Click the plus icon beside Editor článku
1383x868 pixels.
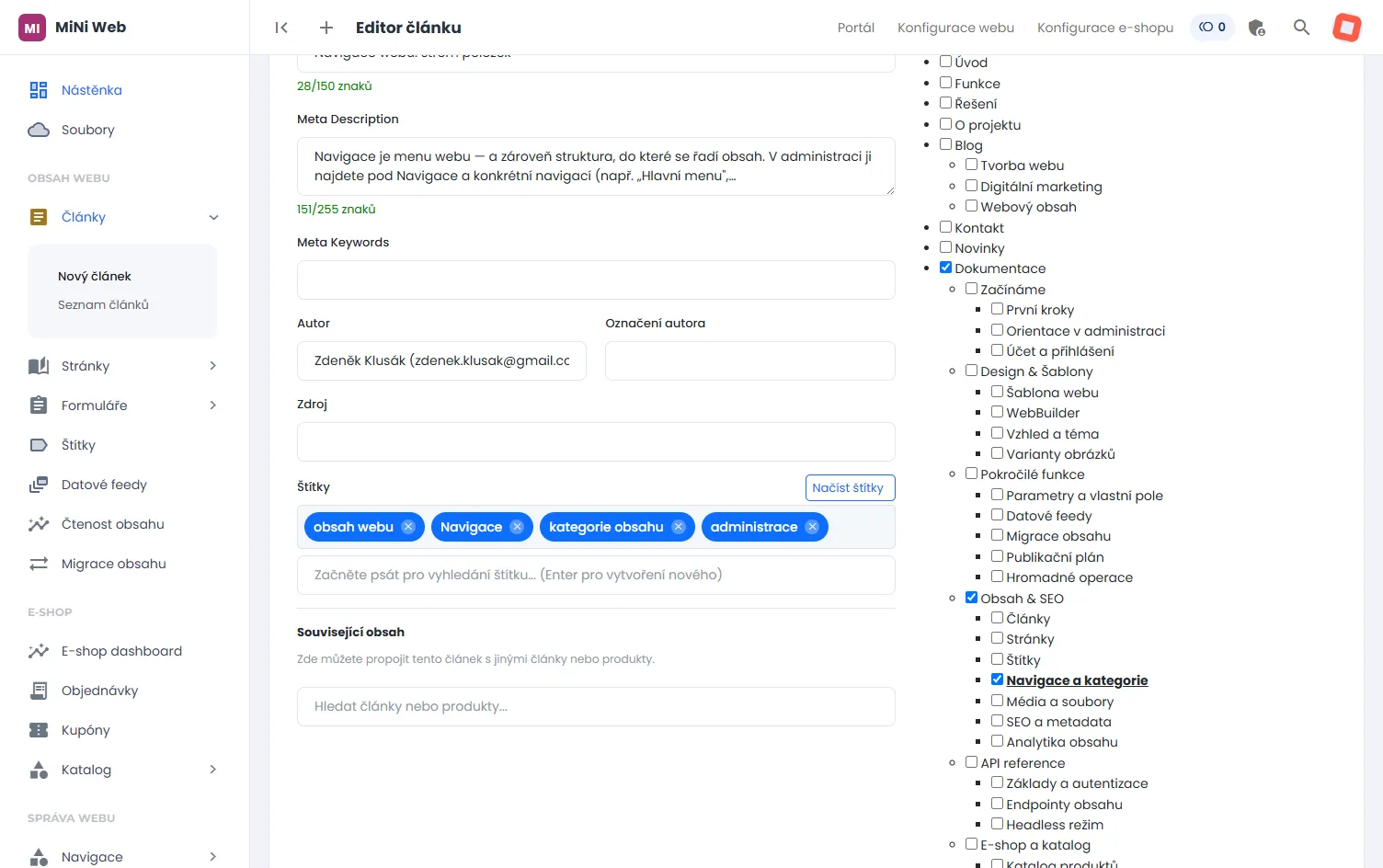point(326,28)
